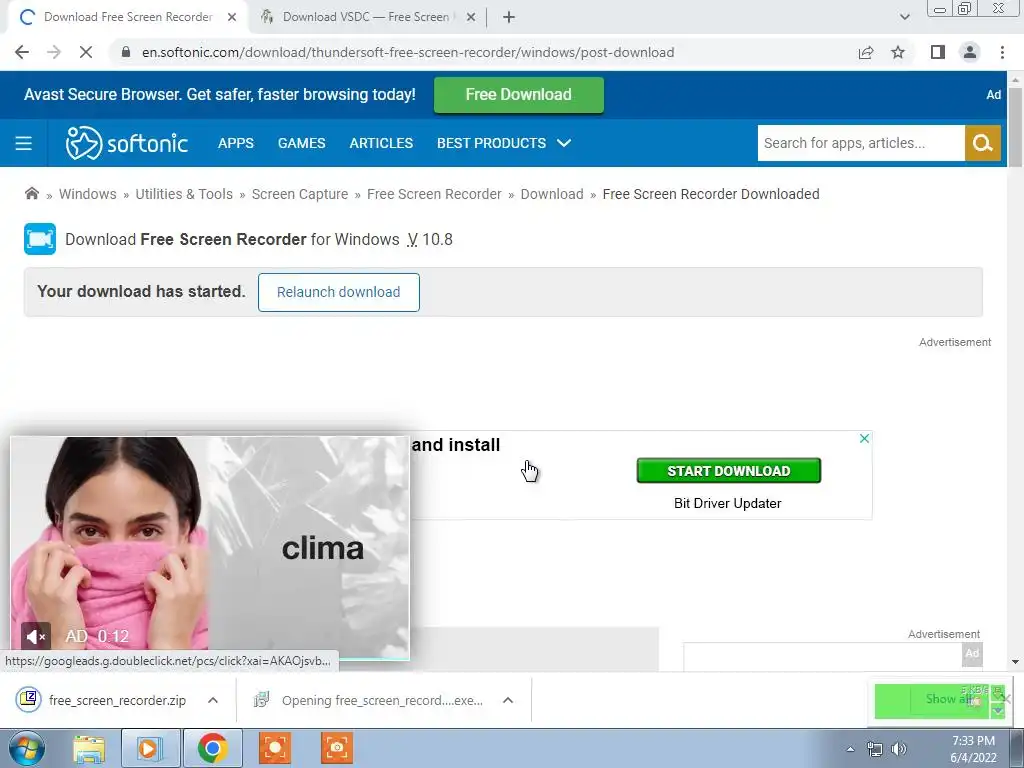This screenshot has height=768, width=1024.
Task: Click the address bar URL
Action: click(x=408, y=52)
